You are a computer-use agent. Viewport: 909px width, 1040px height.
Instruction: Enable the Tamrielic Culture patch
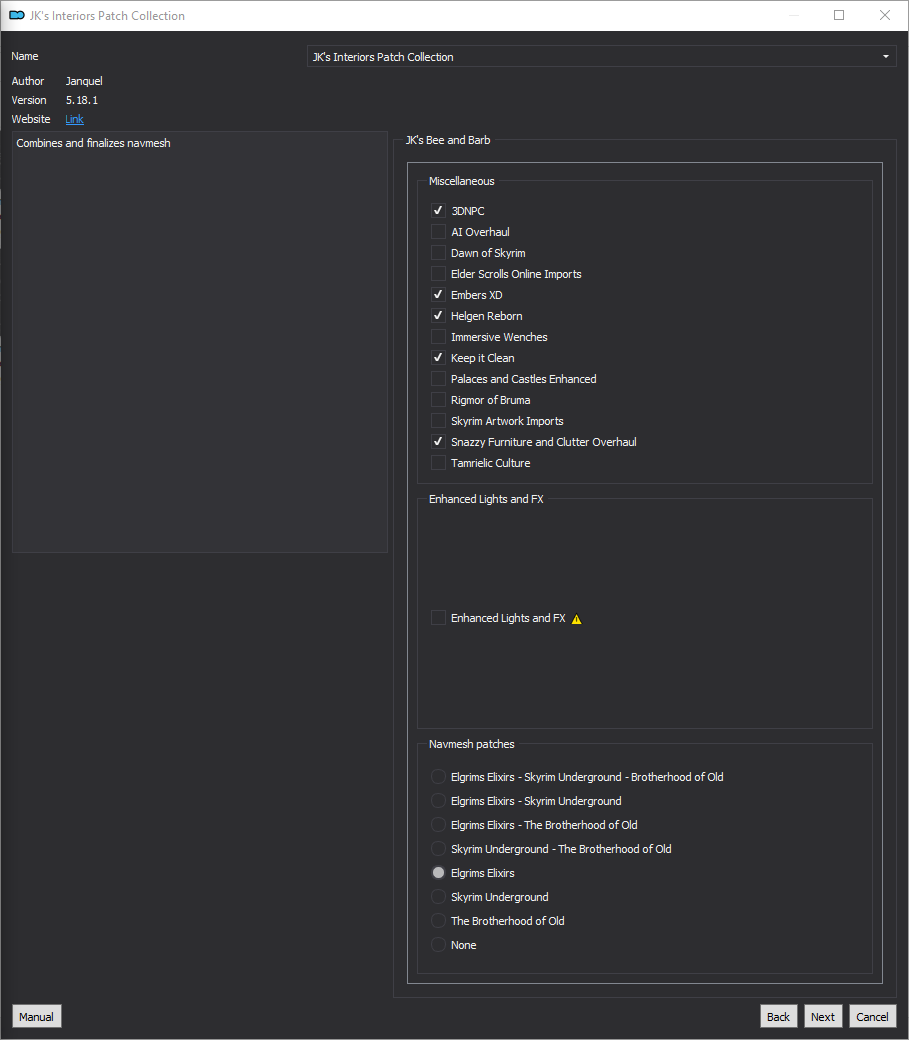438,463
